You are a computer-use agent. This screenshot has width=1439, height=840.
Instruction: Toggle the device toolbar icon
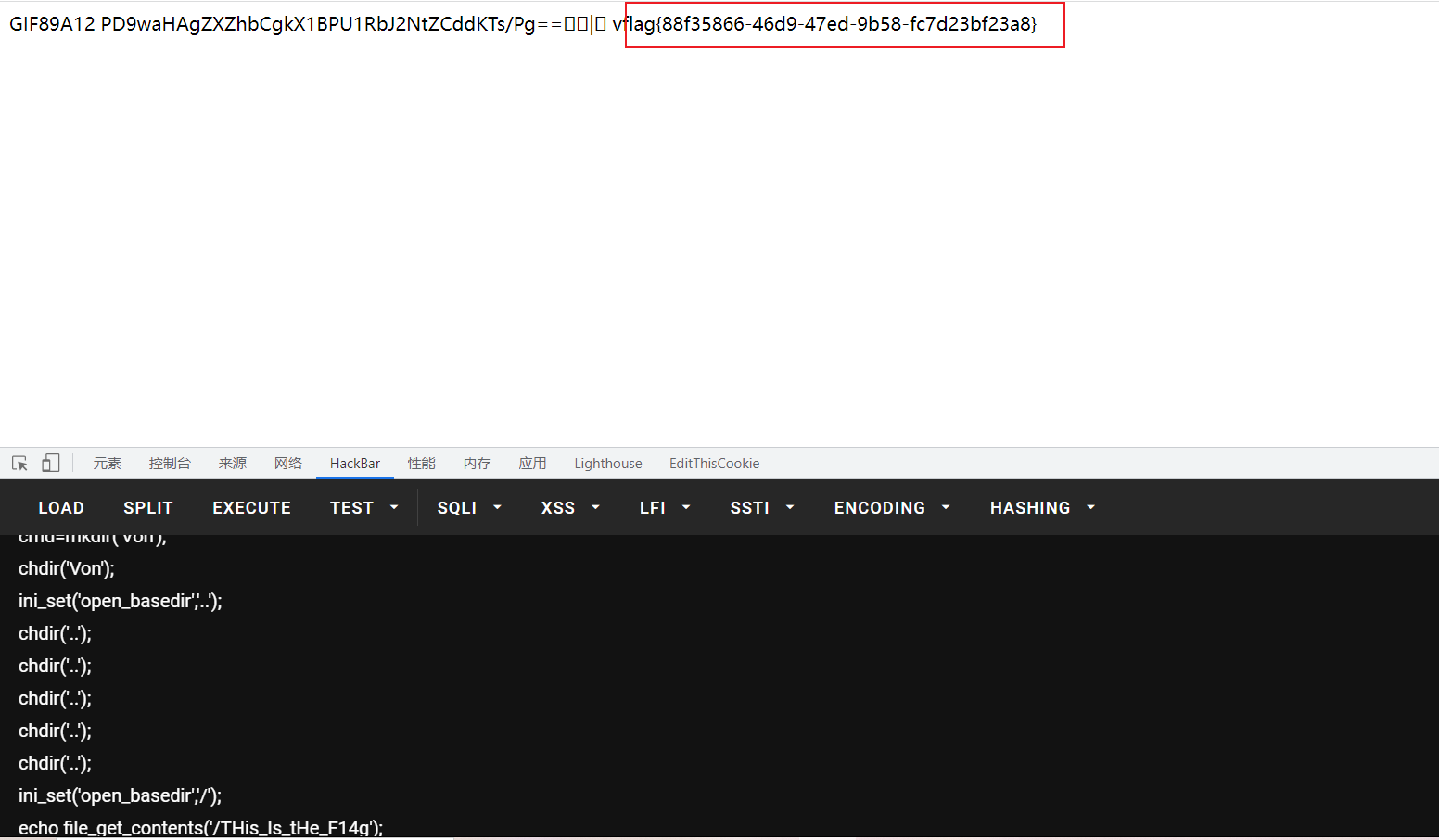51,463
